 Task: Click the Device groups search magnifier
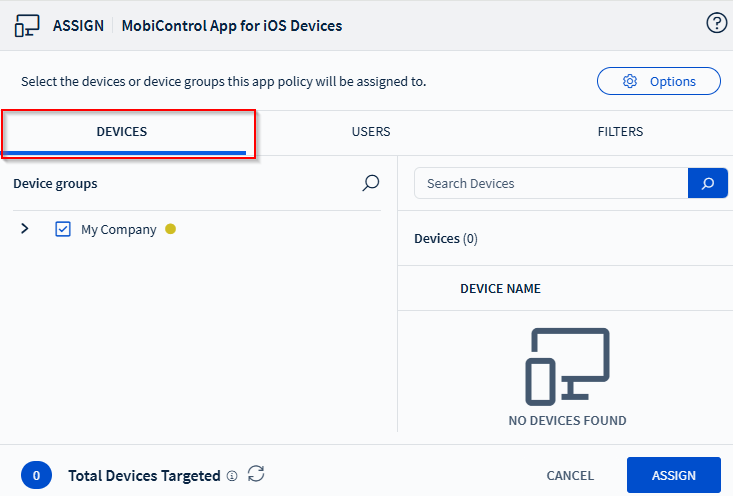[x=370, y=183]
